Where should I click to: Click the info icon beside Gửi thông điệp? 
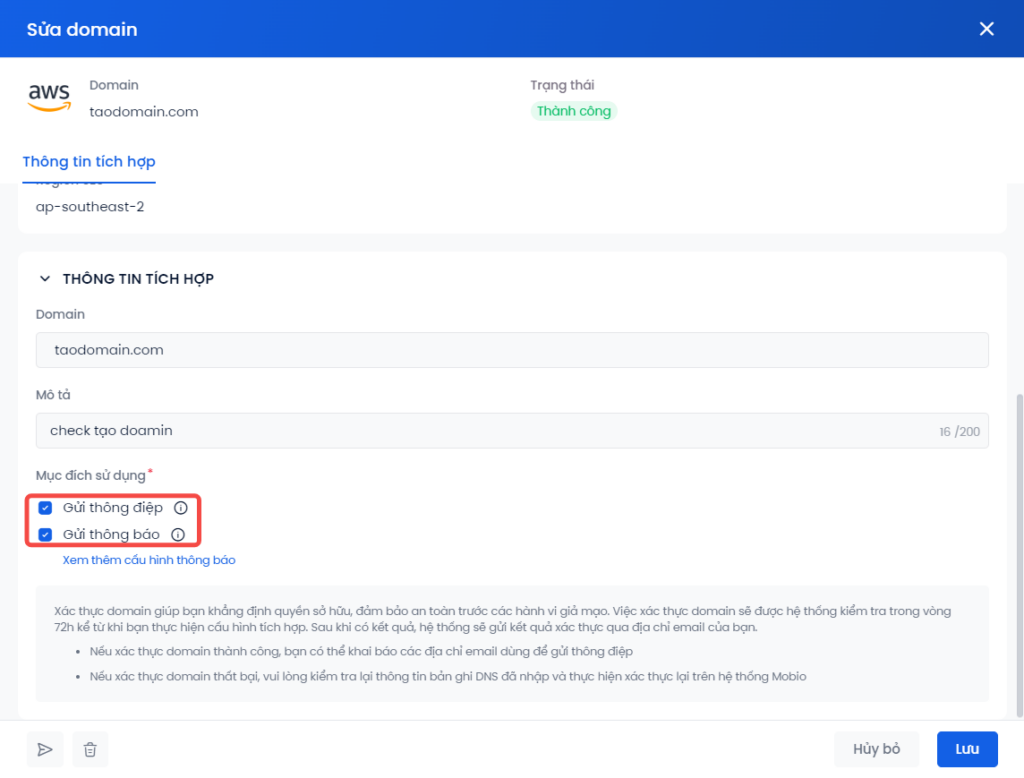[x=181, y=508]
